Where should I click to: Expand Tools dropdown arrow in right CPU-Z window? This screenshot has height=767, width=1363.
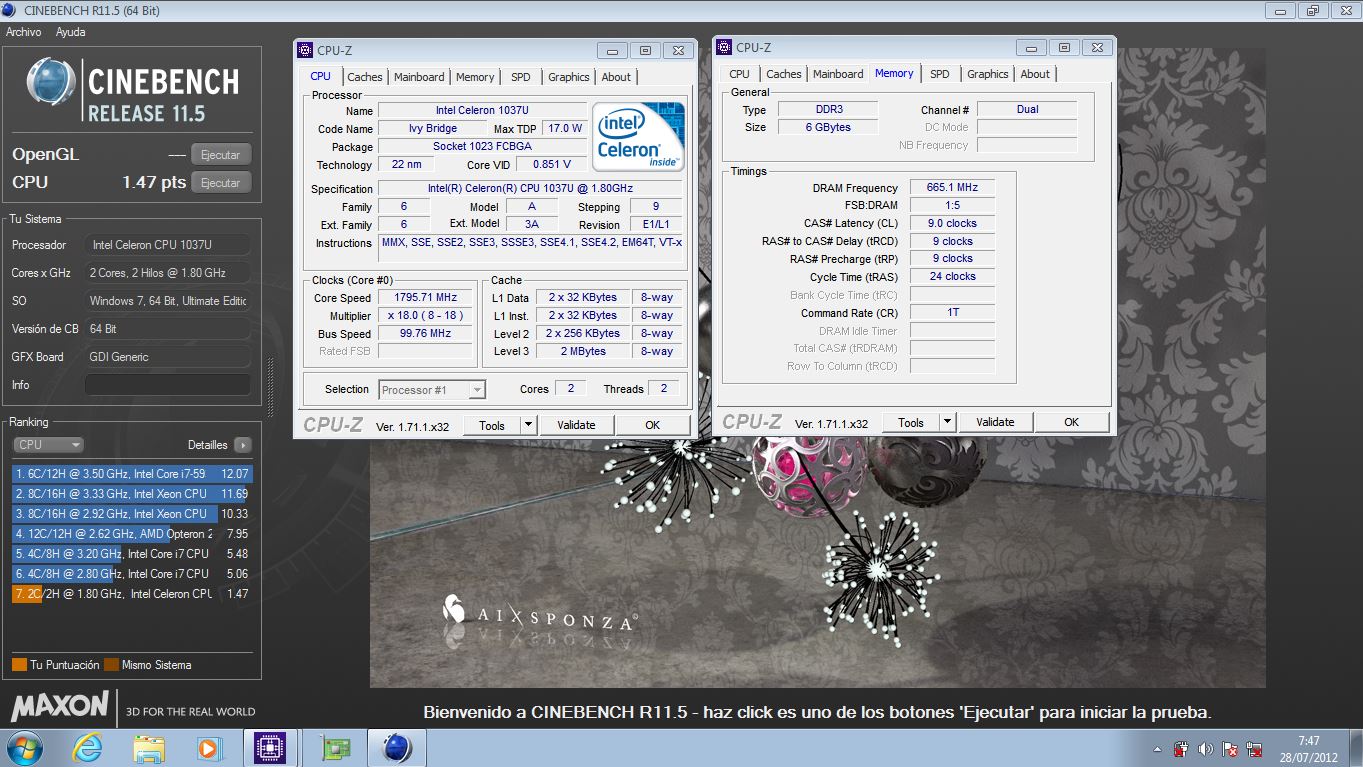[948, 422]
